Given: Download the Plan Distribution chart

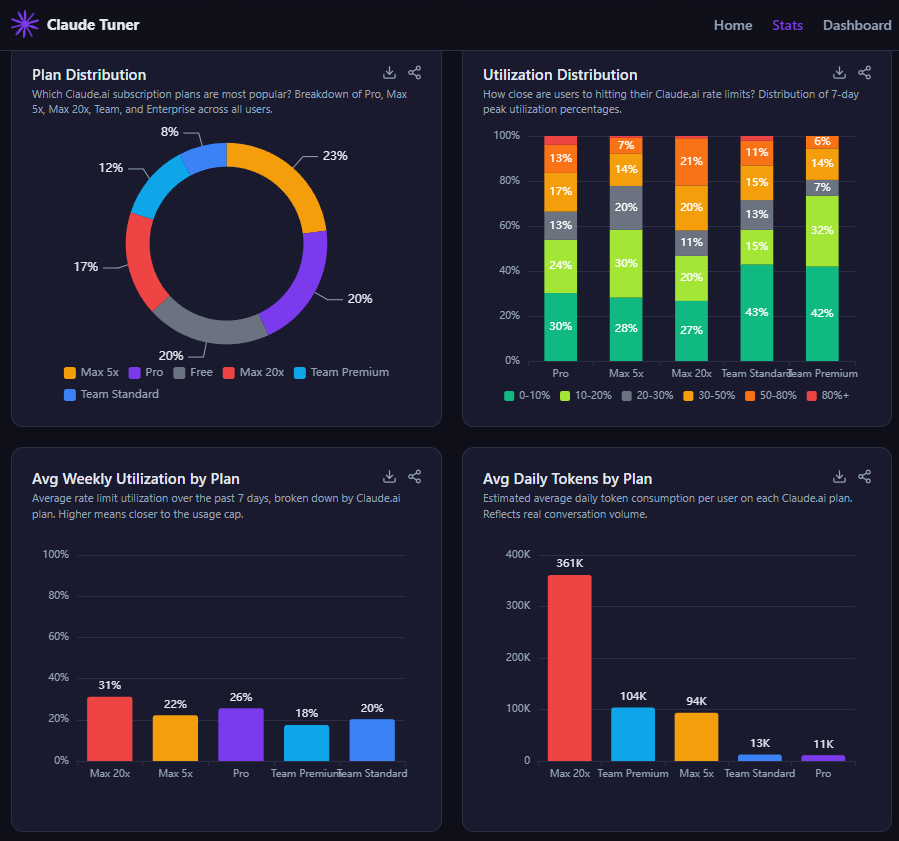Looking at the screenshot, I should (389, 73).
